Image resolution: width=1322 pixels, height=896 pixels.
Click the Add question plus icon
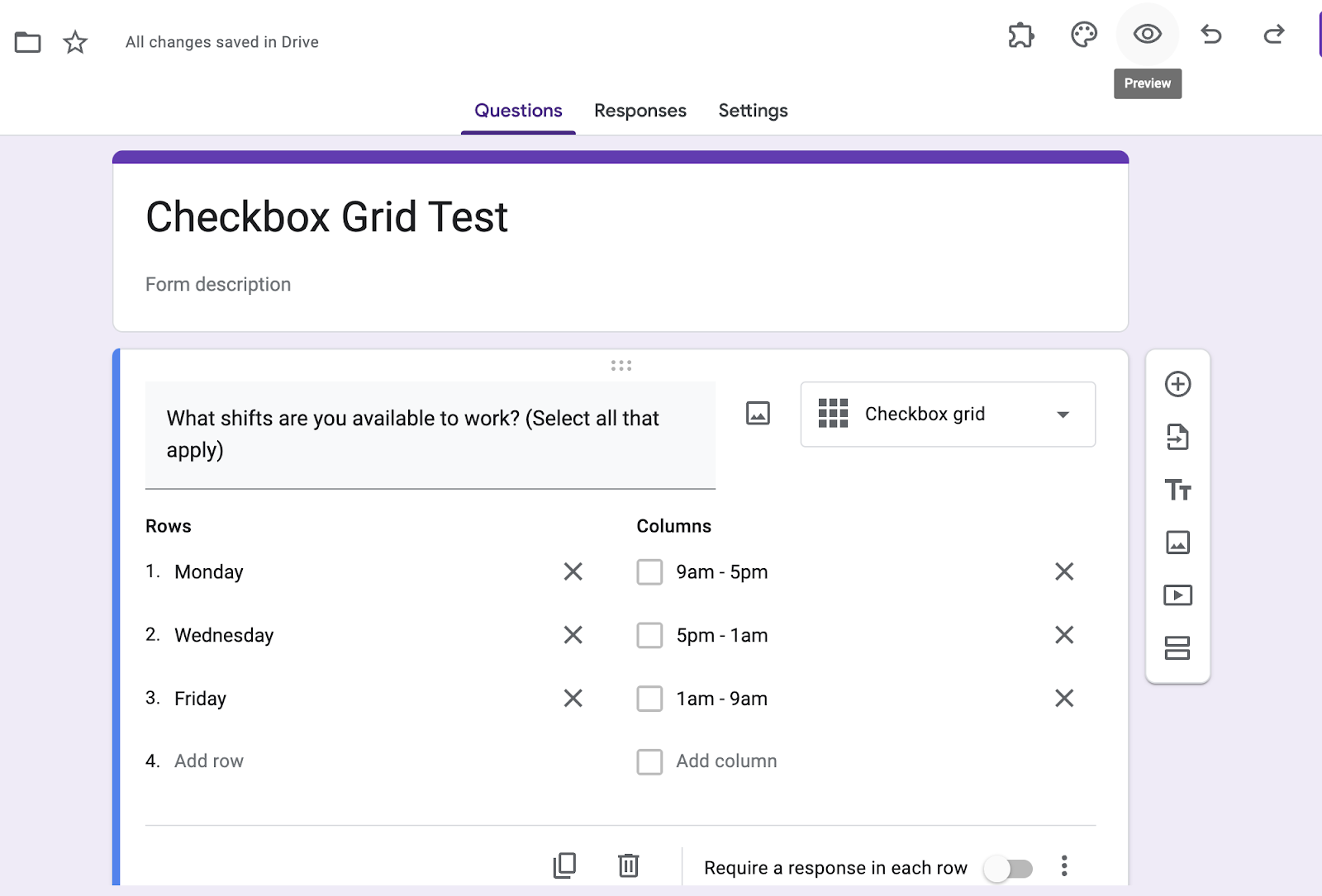click(1177, 384)
